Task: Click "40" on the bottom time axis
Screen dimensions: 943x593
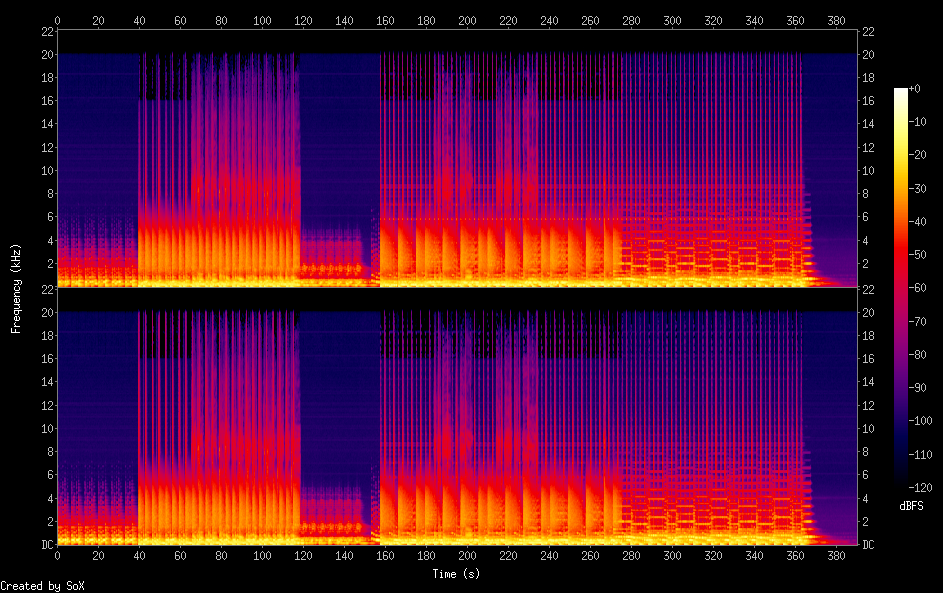Action: click(140, 556)
